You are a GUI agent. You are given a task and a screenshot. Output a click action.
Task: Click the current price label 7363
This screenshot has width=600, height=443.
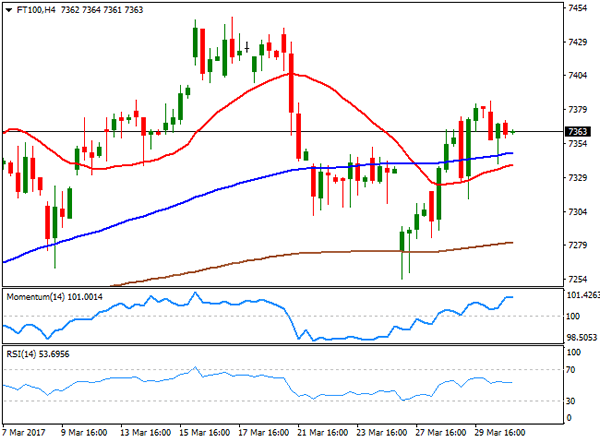pyautogui.click(x=577, y=132)
